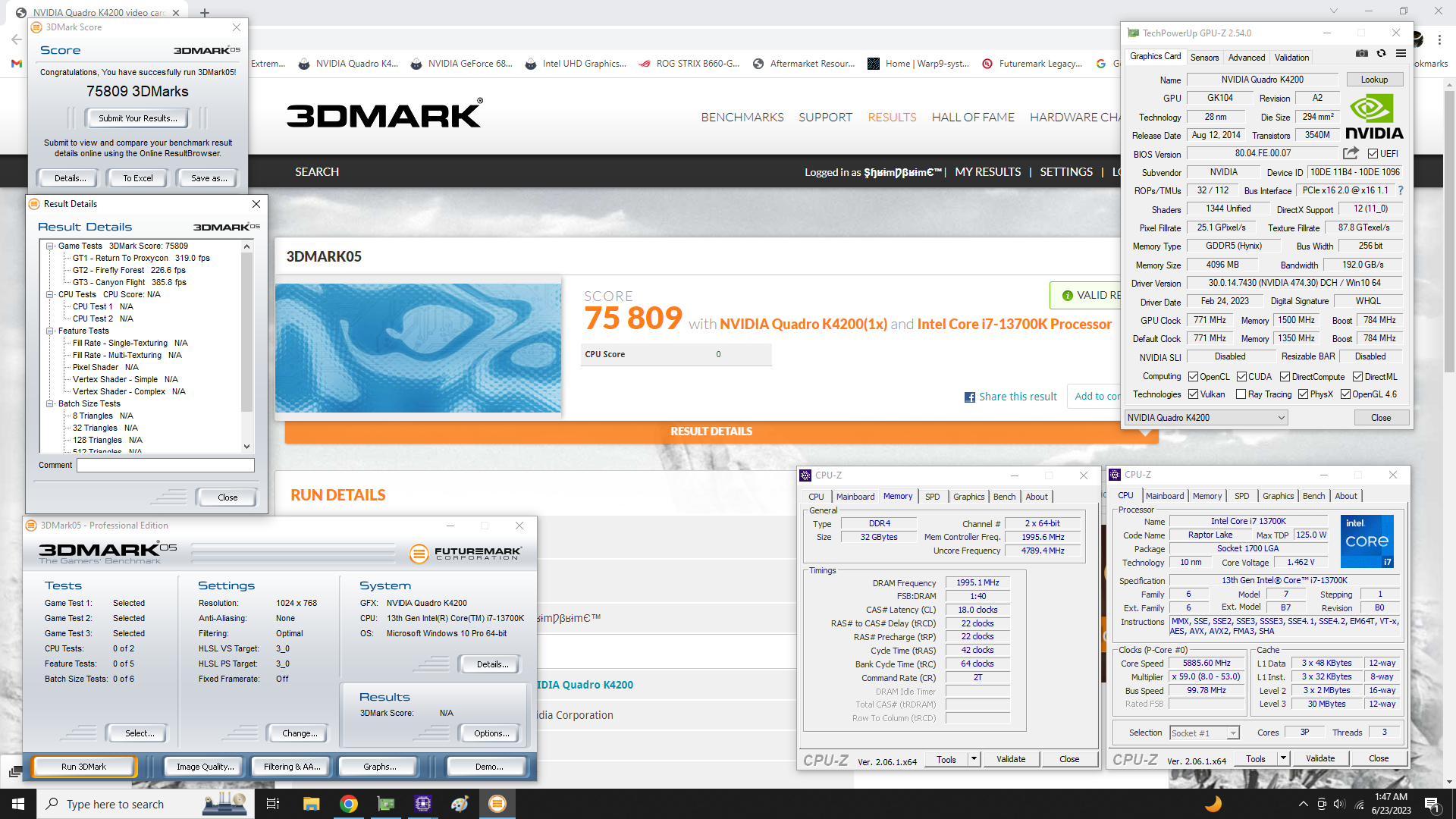Open Tools dropdown arrow in CPU tab CPU-Z window
Image resolution: width=1456 pixels, height=819 pixels.
point(1283,758)
